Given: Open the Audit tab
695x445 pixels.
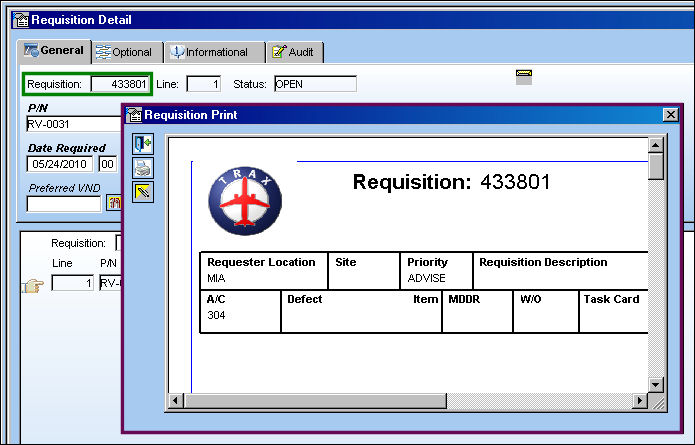Looking at the screenshot, I should (295, 52).
